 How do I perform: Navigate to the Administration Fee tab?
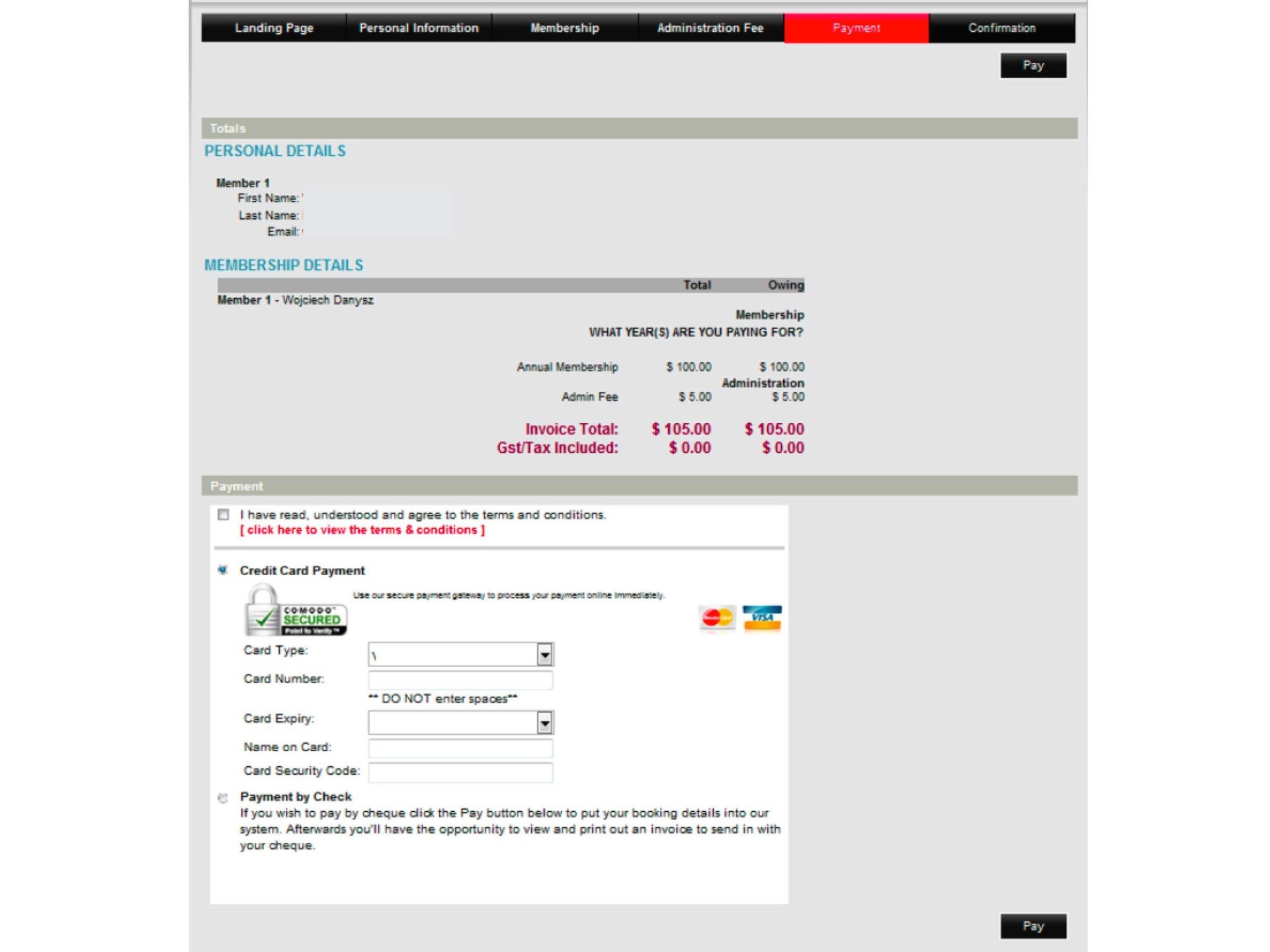coord(710,28)
